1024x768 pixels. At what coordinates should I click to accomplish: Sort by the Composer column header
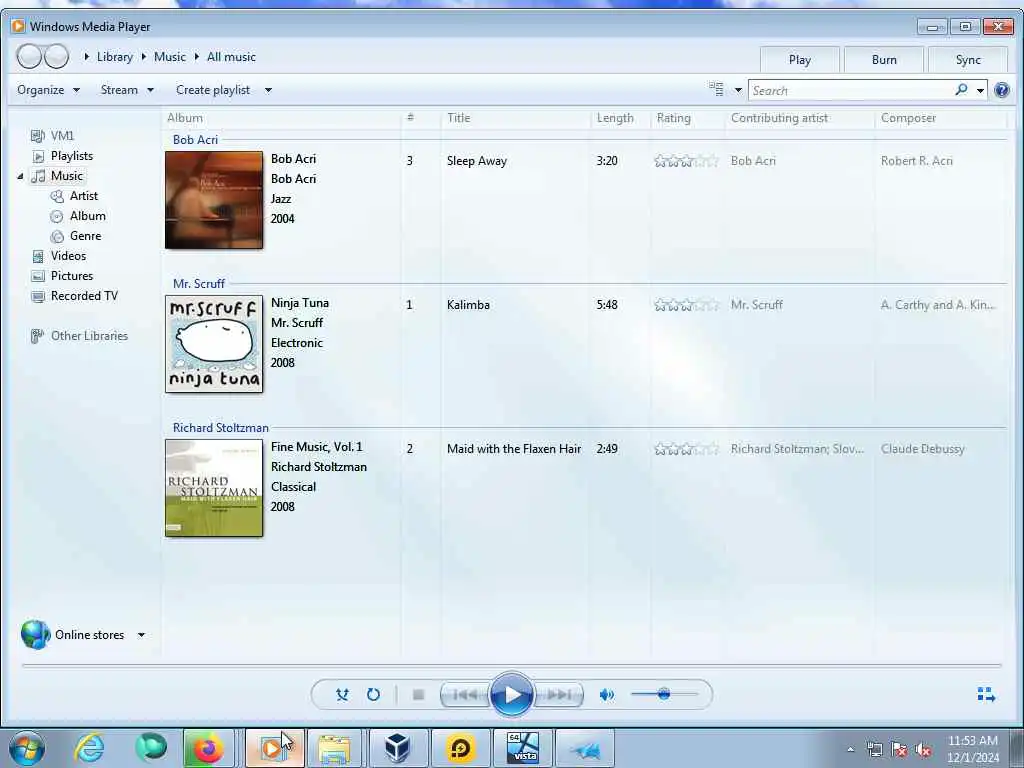point(940,118)
